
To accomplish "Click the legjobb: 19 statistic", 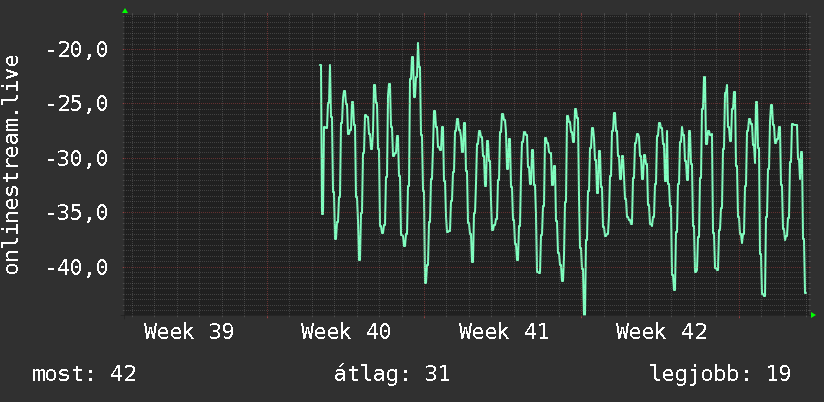I will pyautogui.click(x=720, y=374).
